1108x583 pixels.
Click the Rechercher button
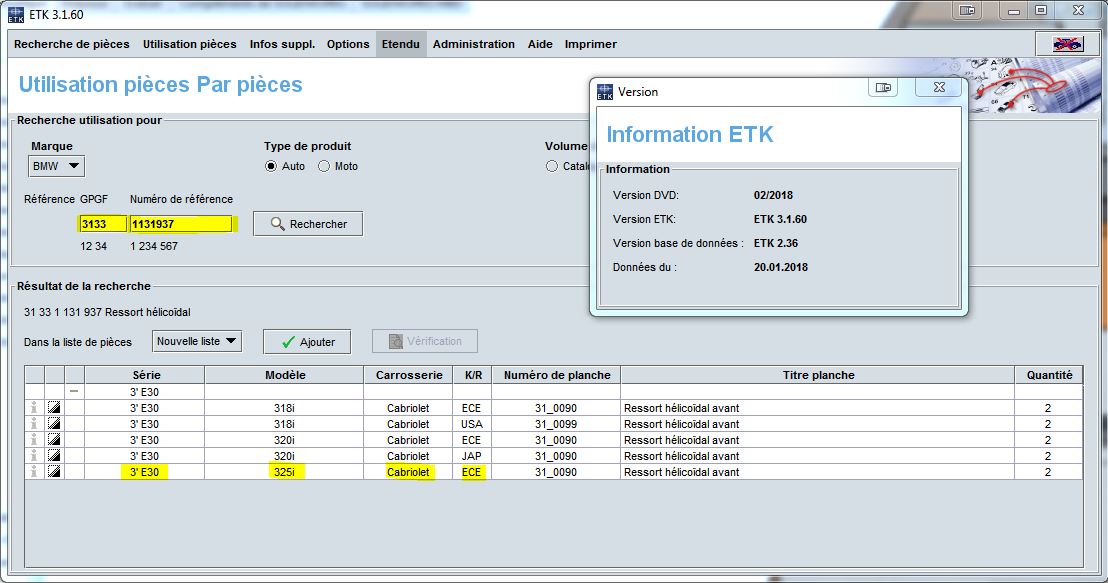pyautogui.click(x=308, y=224)
